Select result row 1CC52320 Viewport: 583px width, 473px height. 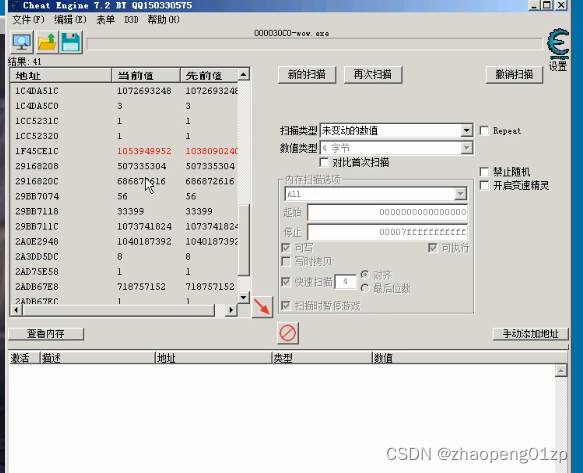tap(124, 136)
